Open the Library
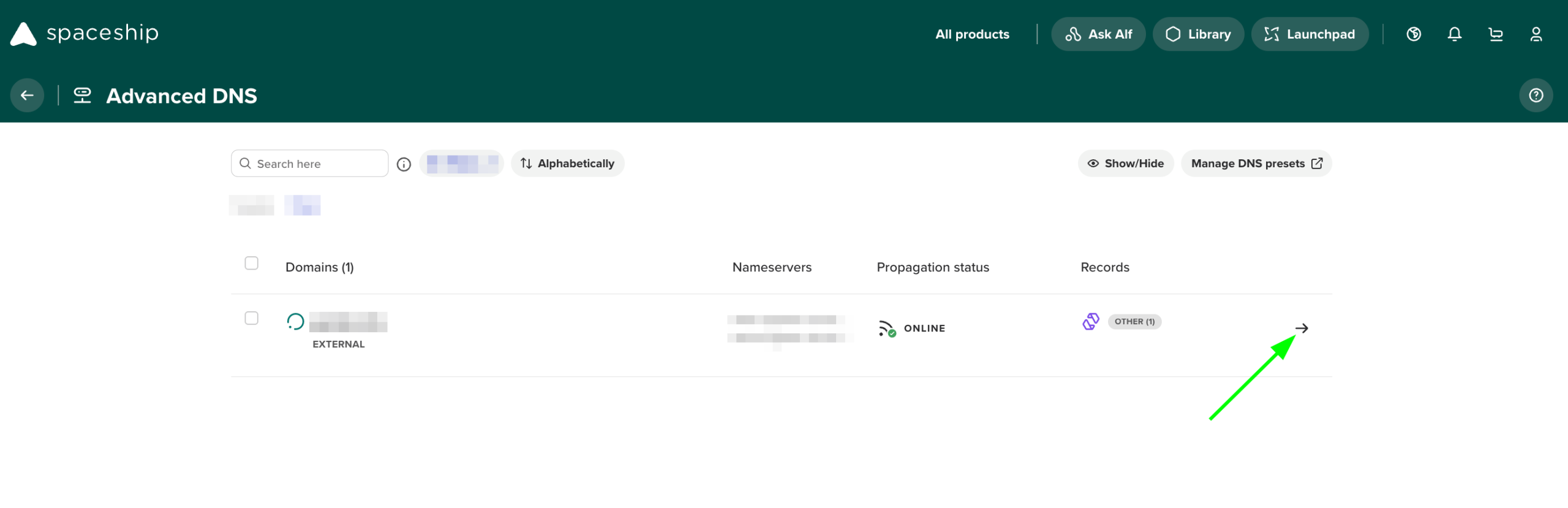1568x508 pixels. tap(1198, 34)
